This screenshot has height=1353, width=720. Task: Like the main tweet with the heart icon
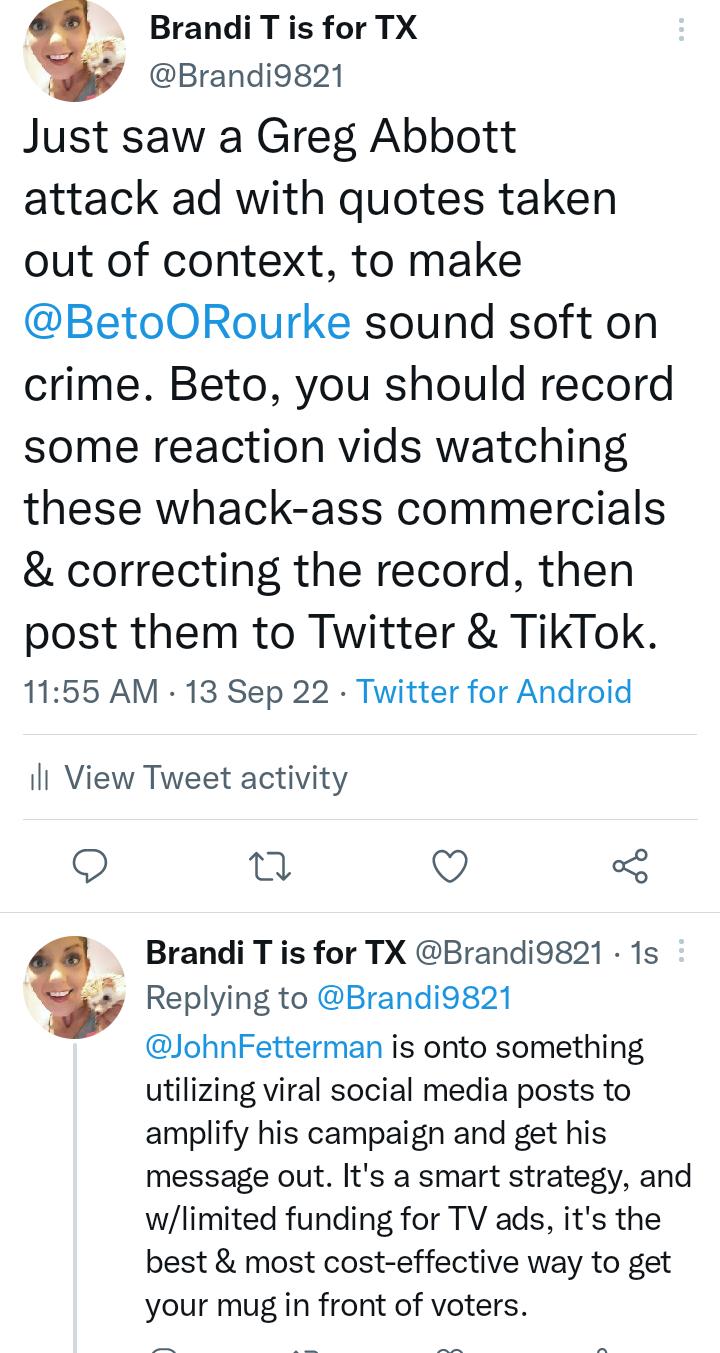pos(450,866)
